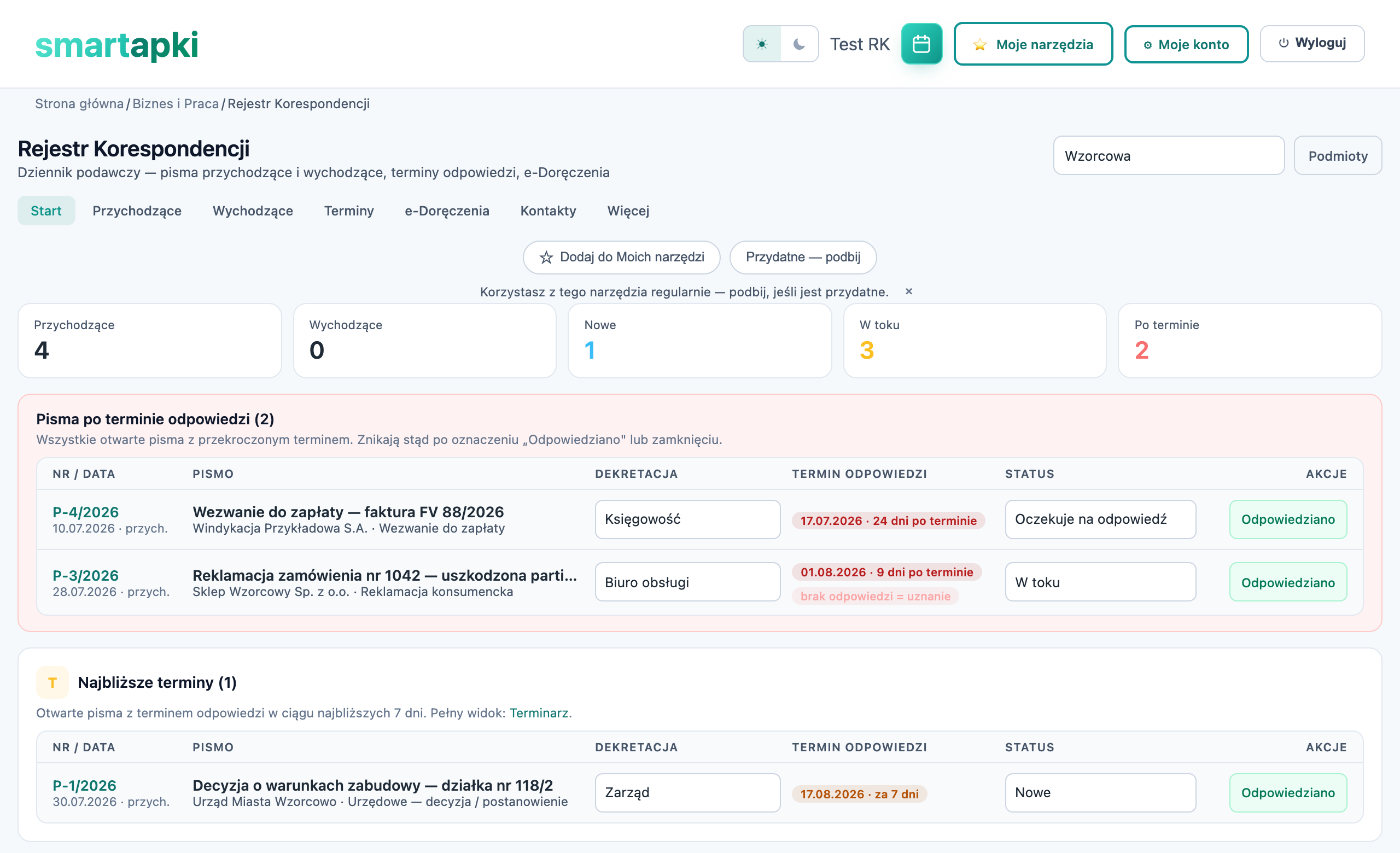
Task: Open Moje konto settings
Action: click(1186, 44)
